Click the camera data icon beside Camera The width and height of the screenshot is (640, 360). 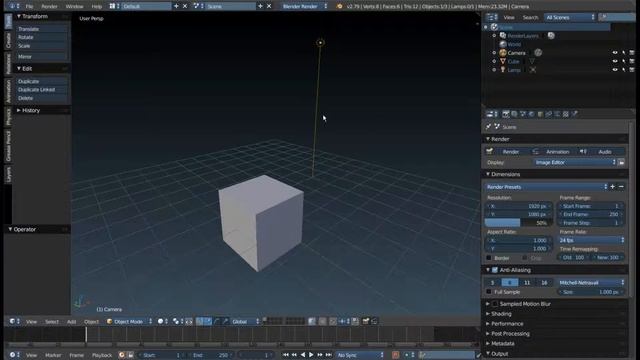pos(538,53)
